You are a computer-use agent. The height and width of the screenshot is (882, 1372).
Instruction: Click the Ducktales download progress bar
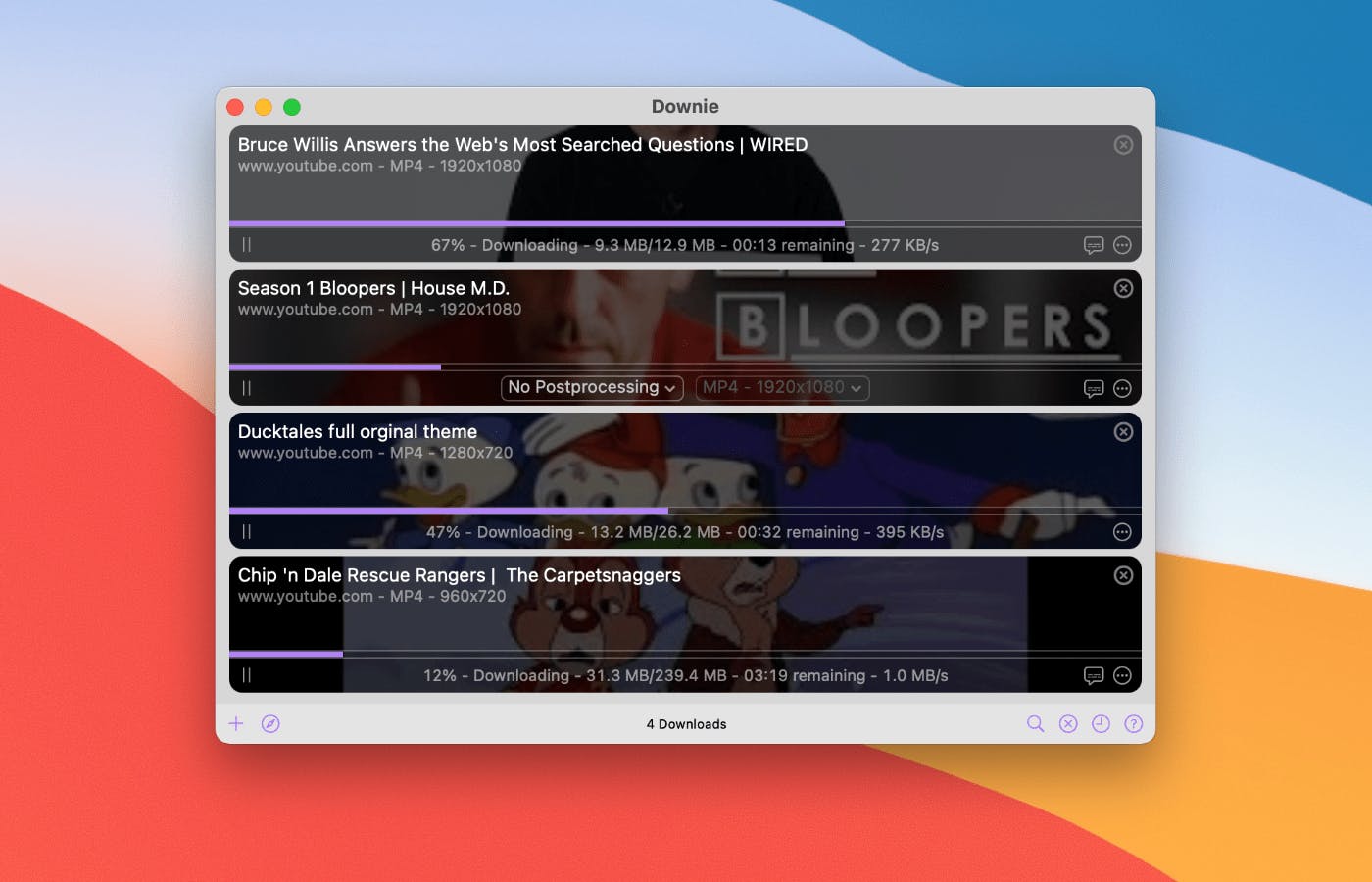coord(685,511)
